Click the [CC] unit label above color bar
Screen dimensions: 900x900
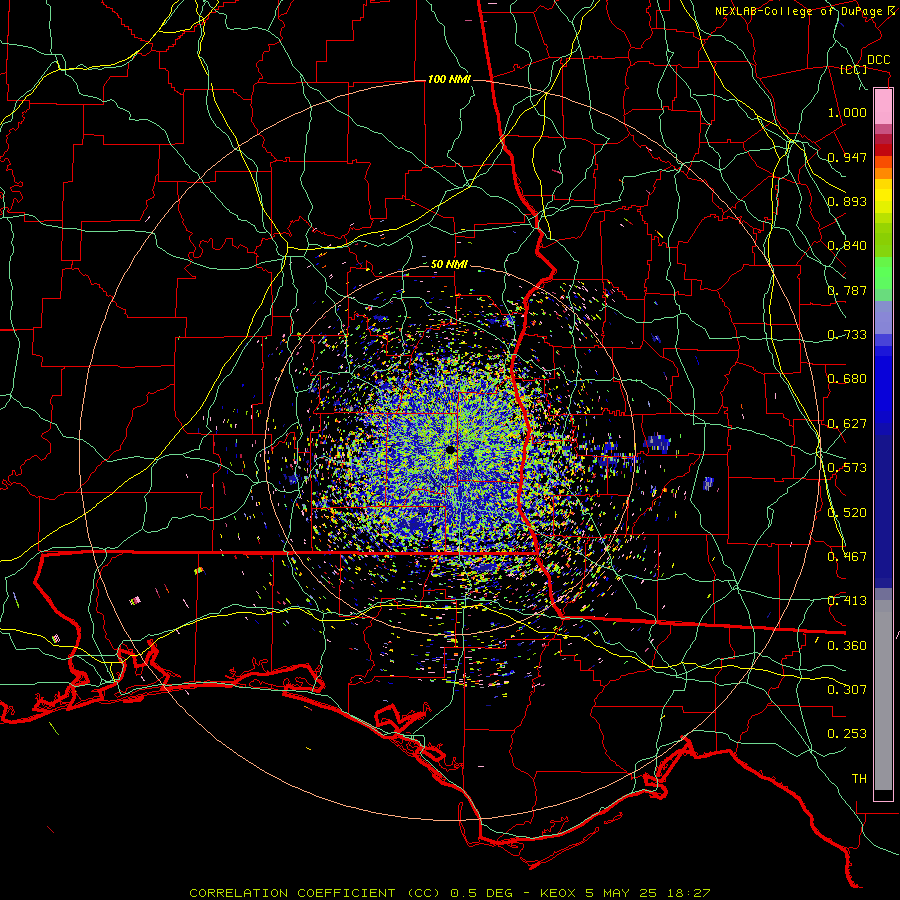click(854, 69)
